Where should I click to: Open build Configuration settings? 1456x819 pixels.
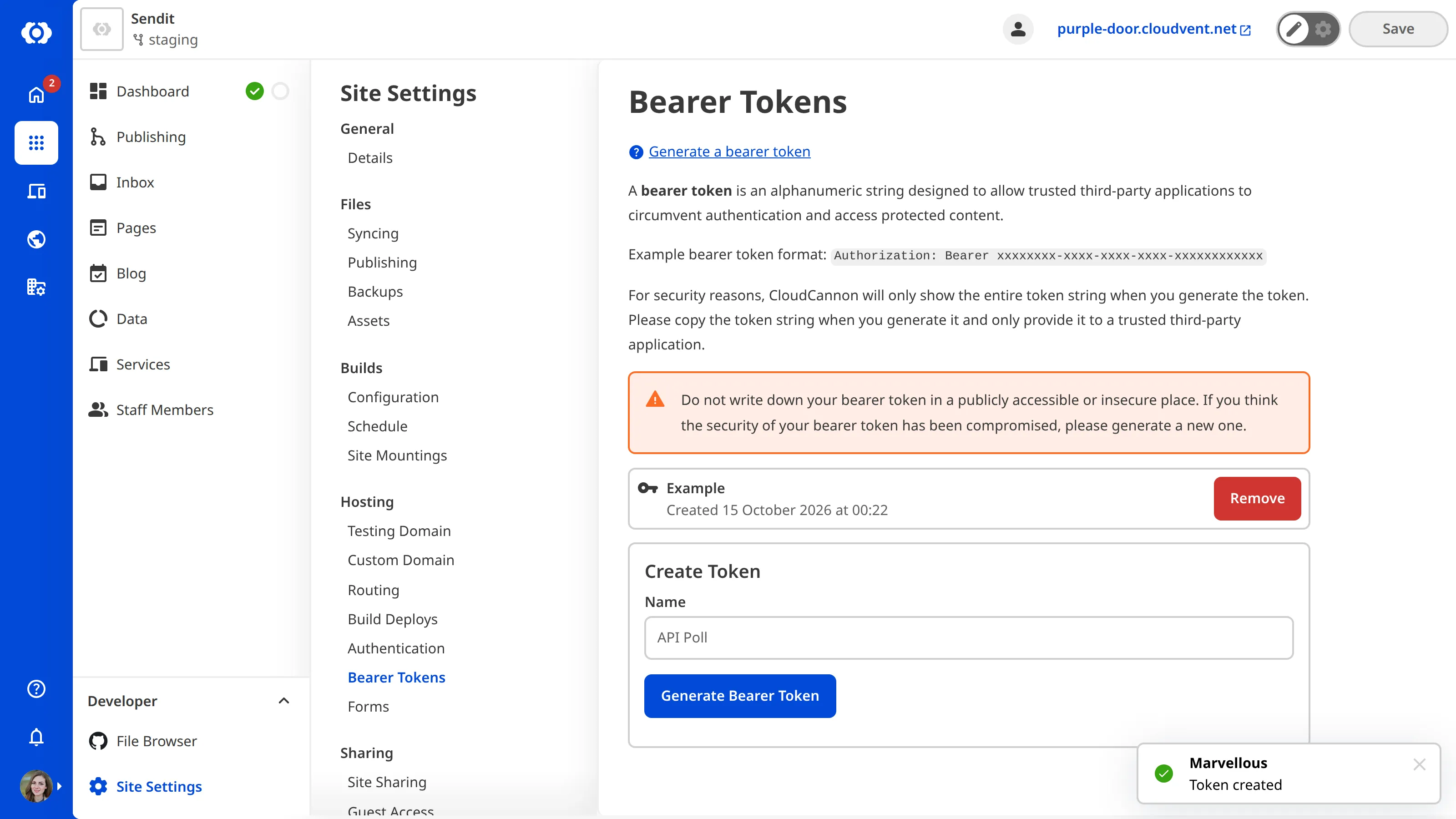pos(393,397)
